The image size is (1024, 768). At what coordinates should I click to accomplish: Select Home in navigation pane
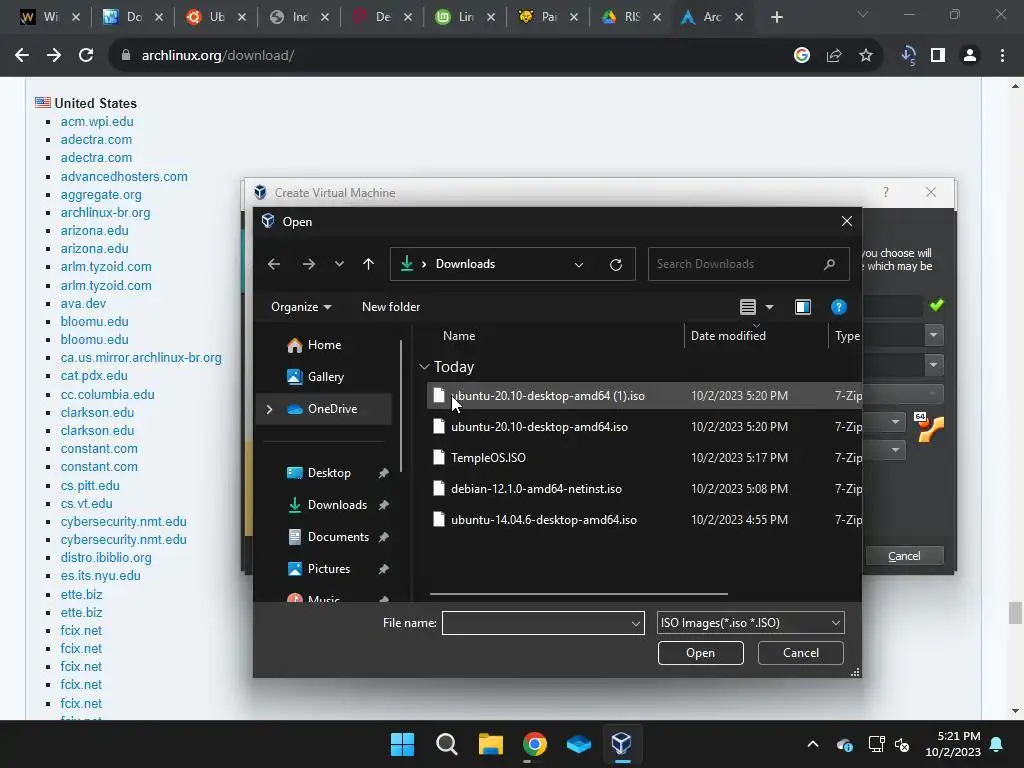tap(324, 345)
